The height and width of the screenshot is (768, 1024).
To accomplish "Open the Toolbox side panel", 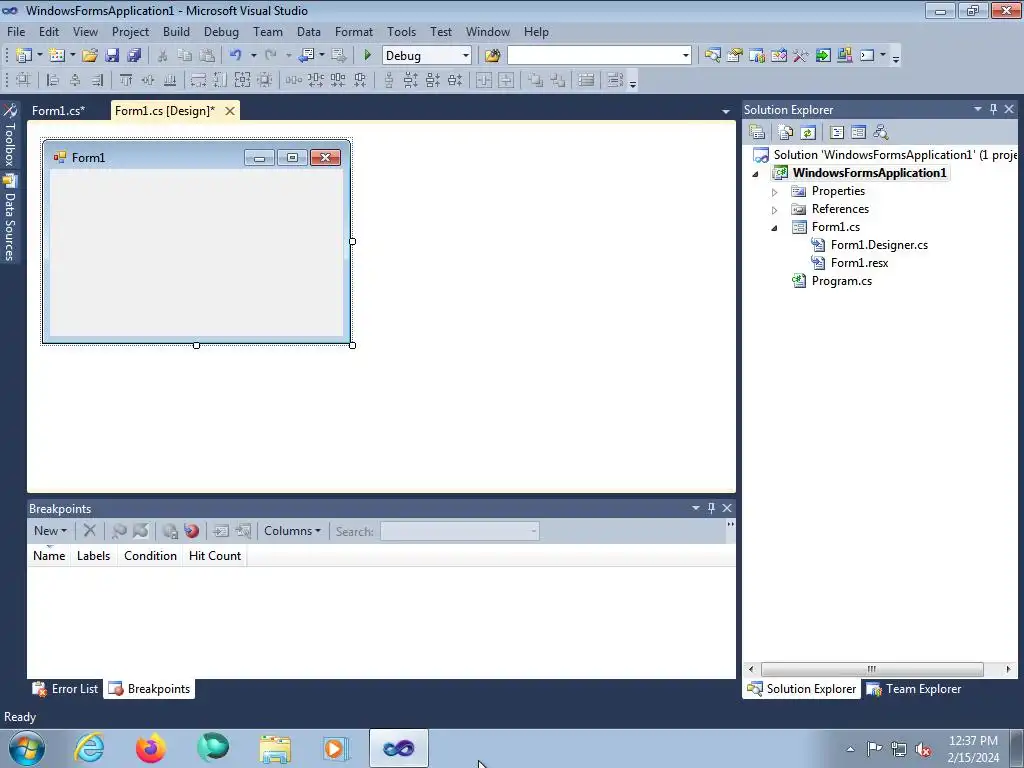I will tap(10, 136).
